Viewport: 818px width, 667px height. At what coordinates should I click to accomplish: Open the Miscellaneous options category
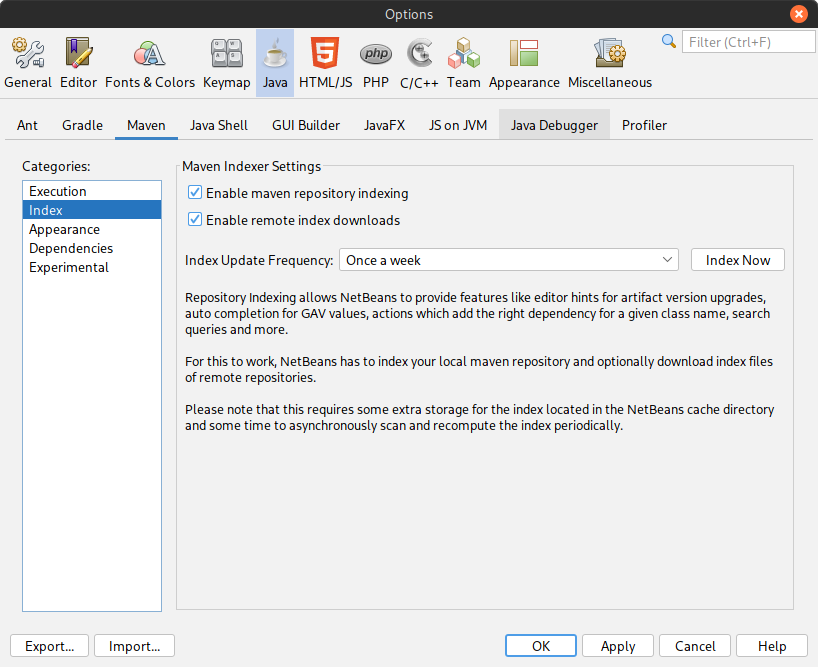point(610,63)
